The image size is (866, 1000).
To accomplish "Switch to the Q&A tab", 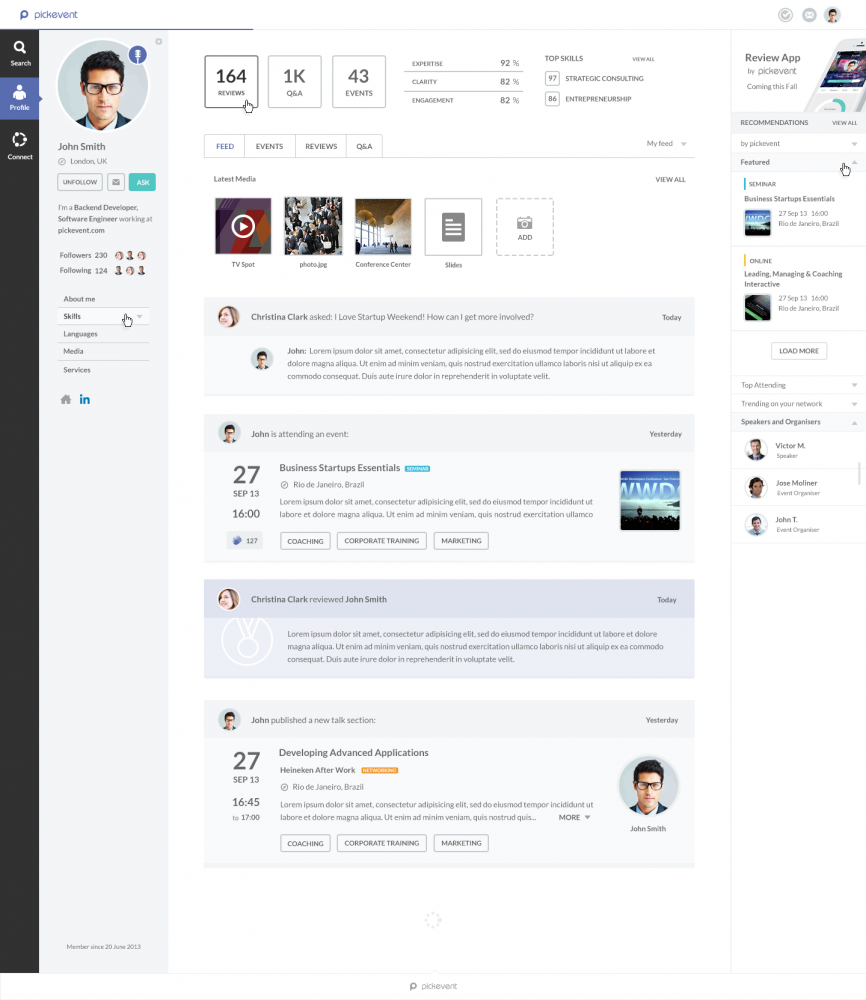I will coord(364,146).
